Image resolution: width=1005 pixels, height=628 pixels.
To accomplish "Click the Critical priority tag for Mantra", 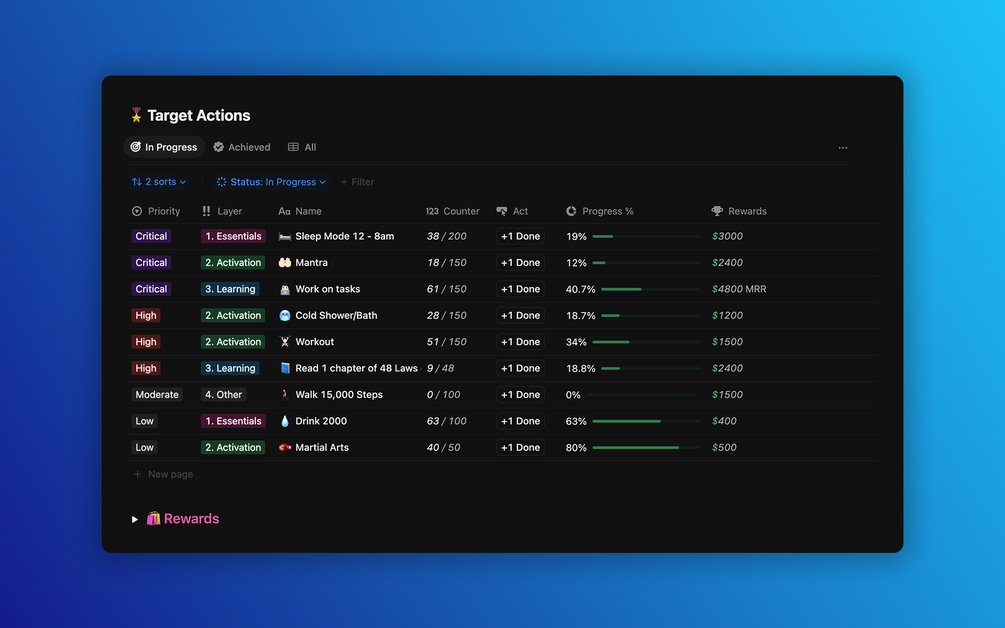I will click(x=151, y=263).
